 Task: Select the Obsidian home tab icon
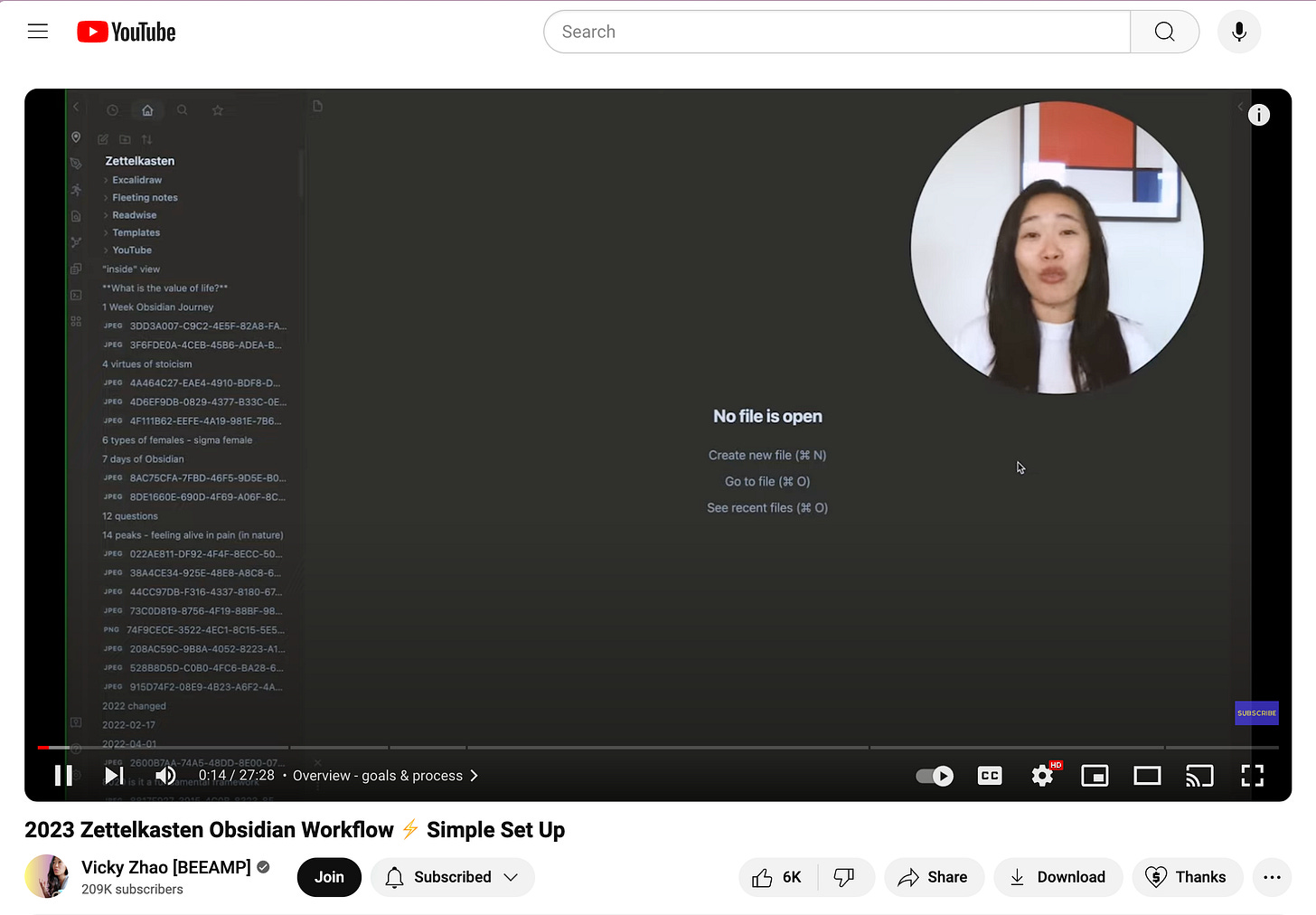(147, 110)
